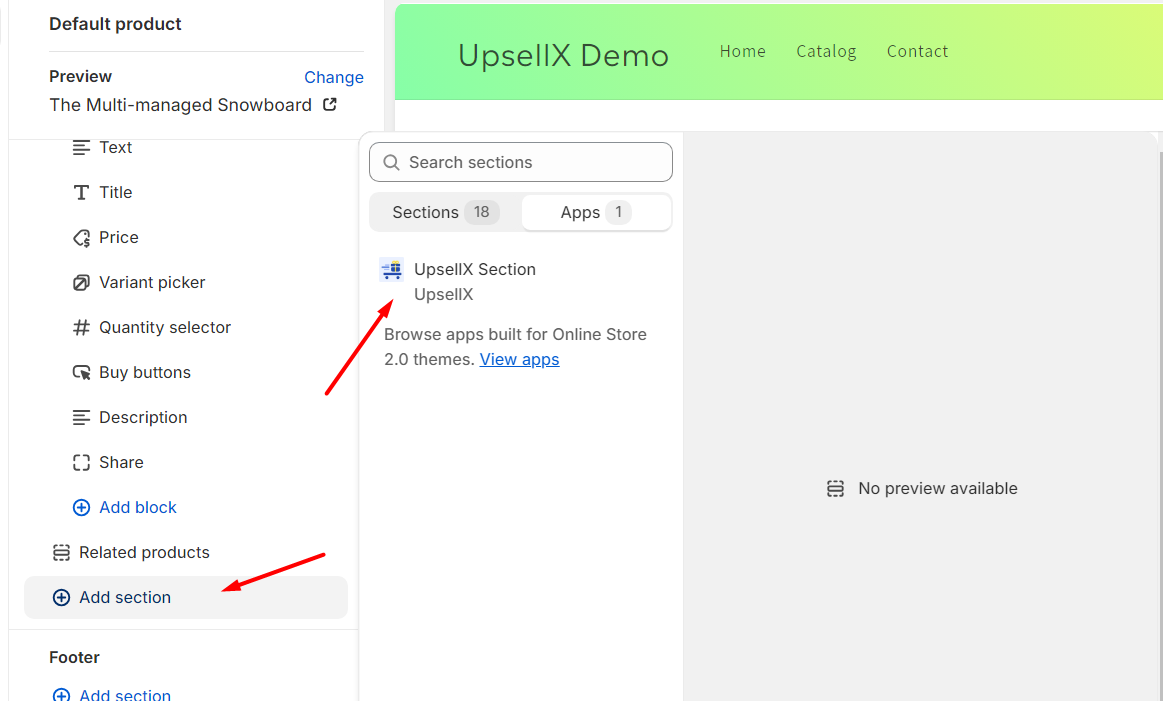Image resolution: width=1163 pixels, height=701 pixels.
Task: Click the UpsellX app cart icon
Action: 392,269
